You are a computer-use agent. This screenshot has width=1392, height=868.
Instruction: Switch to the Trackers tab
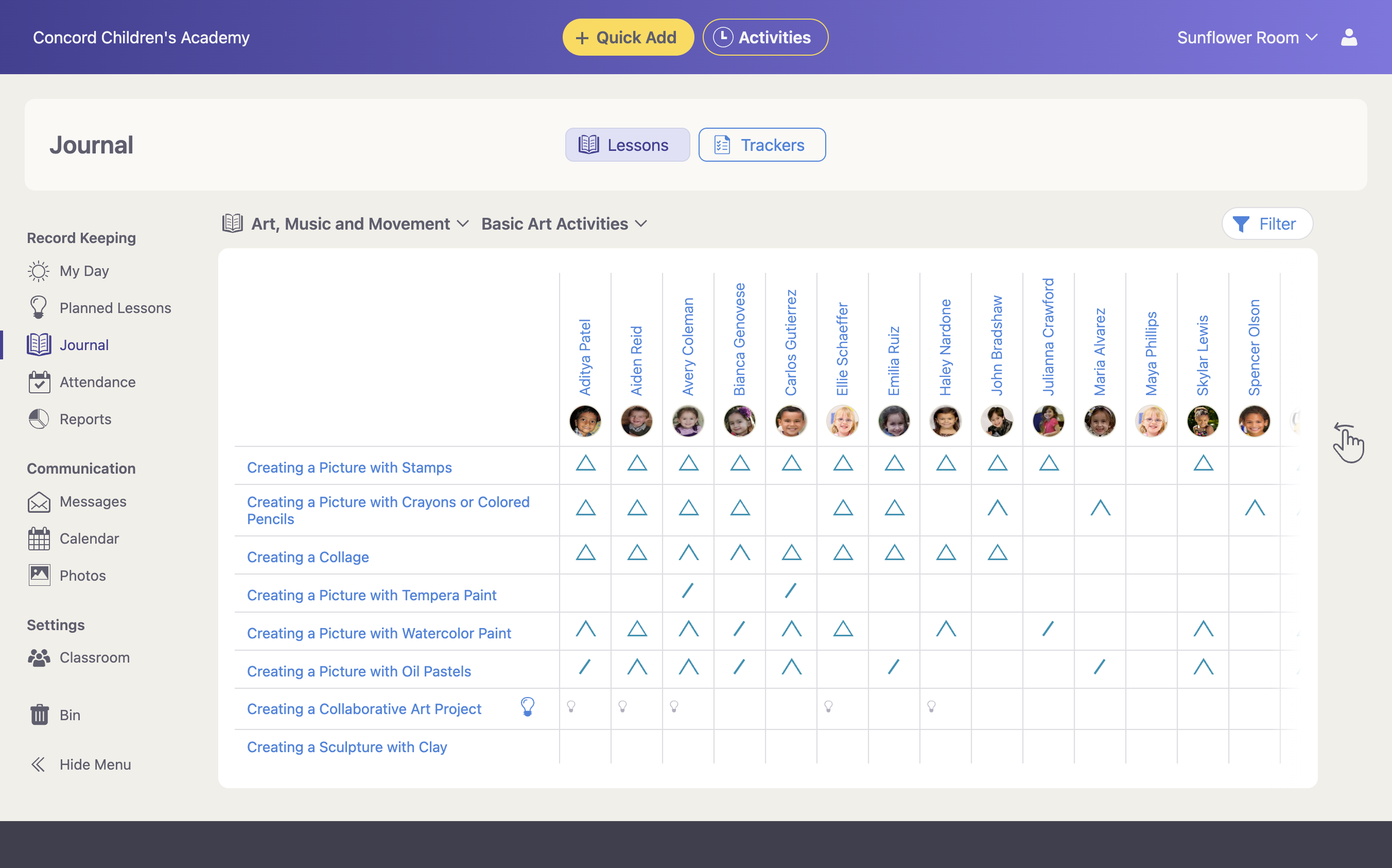(x=762, y=145)
